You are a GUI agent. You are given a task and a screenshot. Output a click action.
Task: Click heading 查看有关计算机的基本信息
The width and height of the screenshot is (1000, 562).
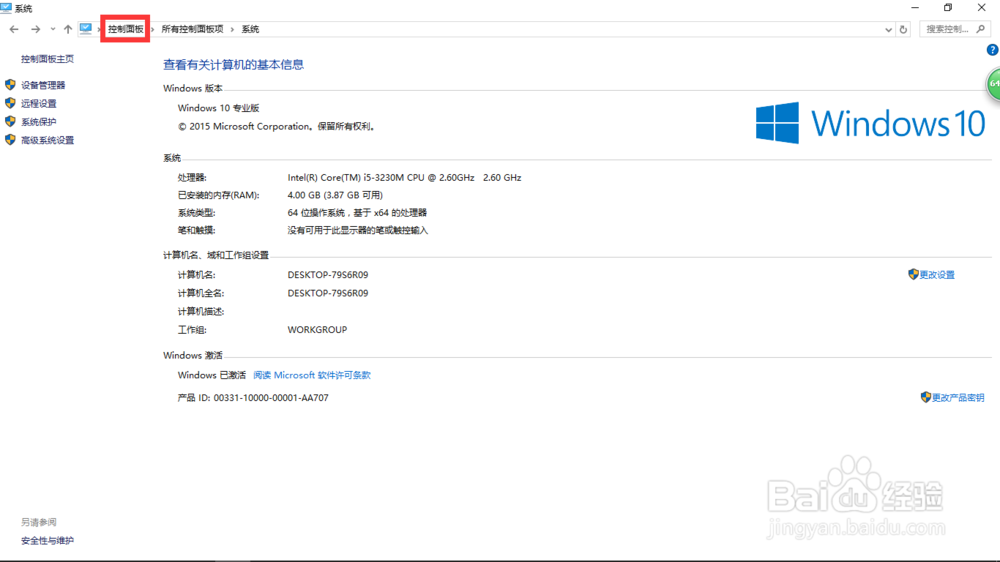[233, 64]
